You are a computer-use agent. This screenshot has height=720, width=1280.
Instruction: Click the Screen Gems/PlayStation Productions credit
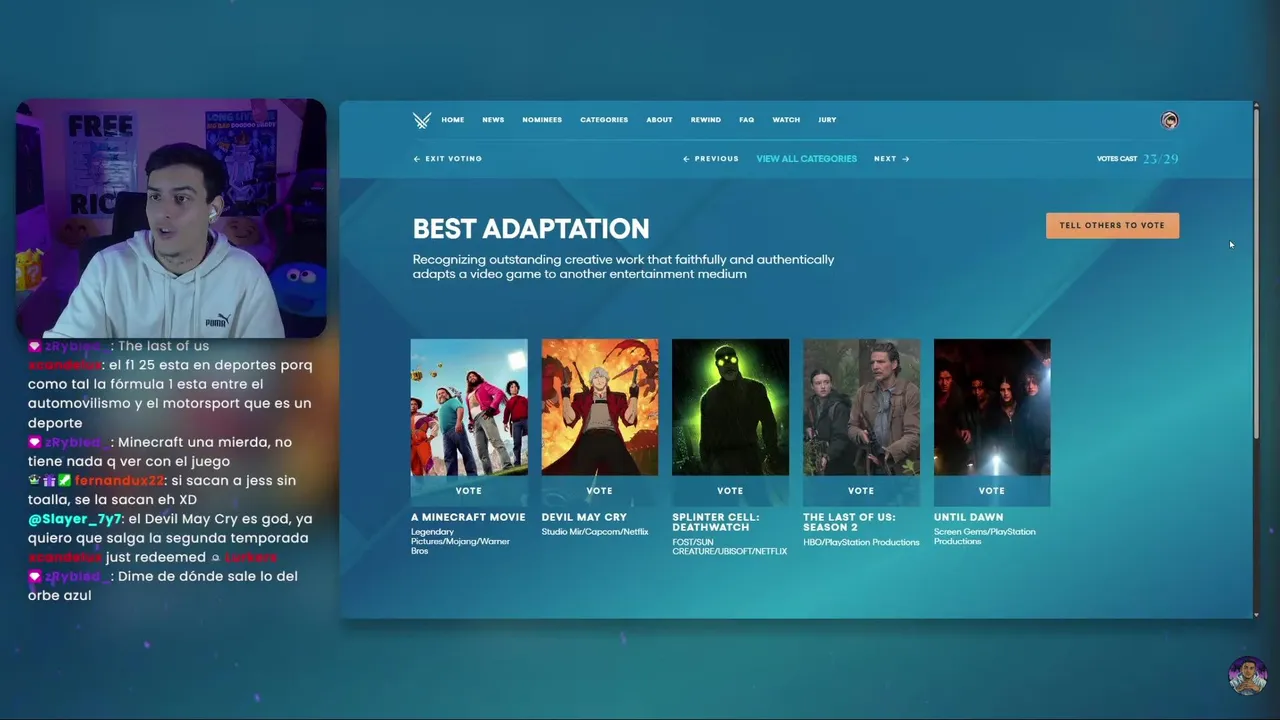pyautogui.click(x=985, y=536)
